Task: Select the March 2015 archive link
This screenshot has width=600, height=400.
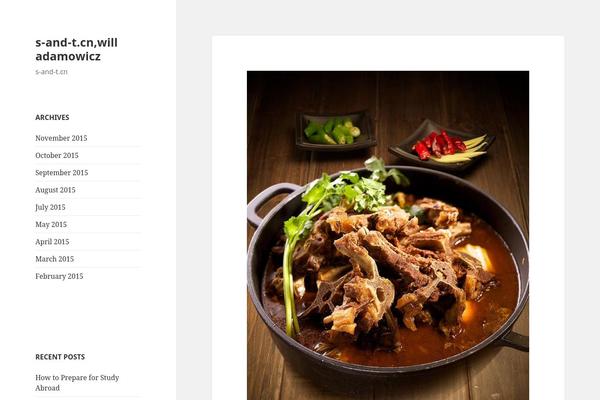Action: [54, 259]
